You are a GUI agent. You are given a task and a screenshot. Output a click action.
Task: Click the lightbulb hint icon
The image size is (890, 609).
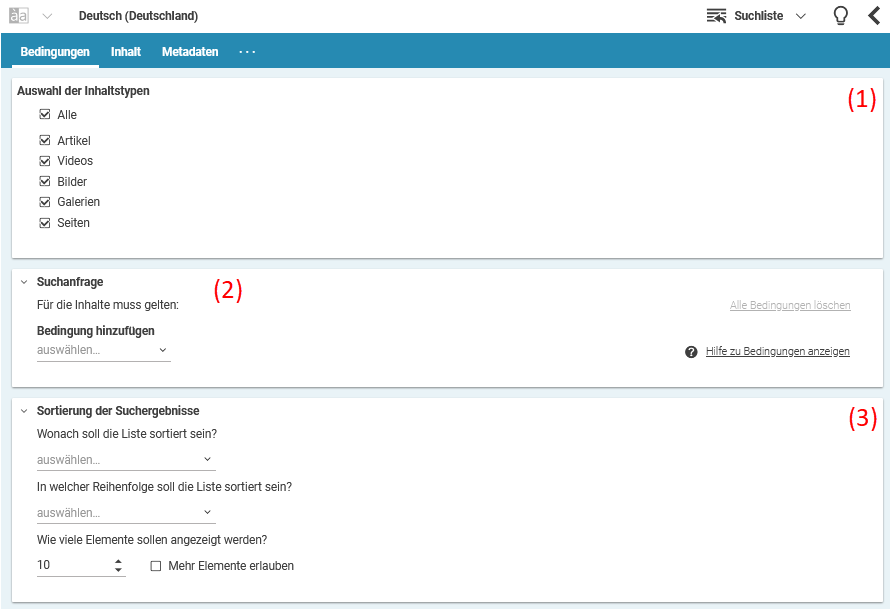841,15
